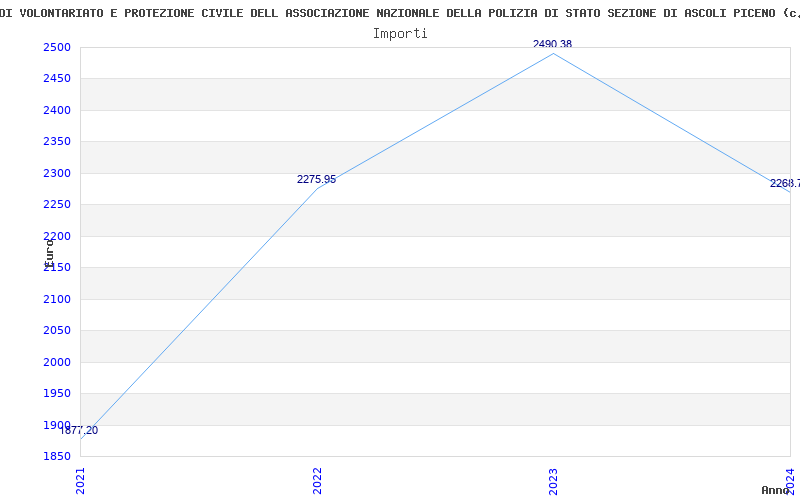The image size is (800, 500).
Task: Click the 2250 y-axis tick label
Action: 57,205
